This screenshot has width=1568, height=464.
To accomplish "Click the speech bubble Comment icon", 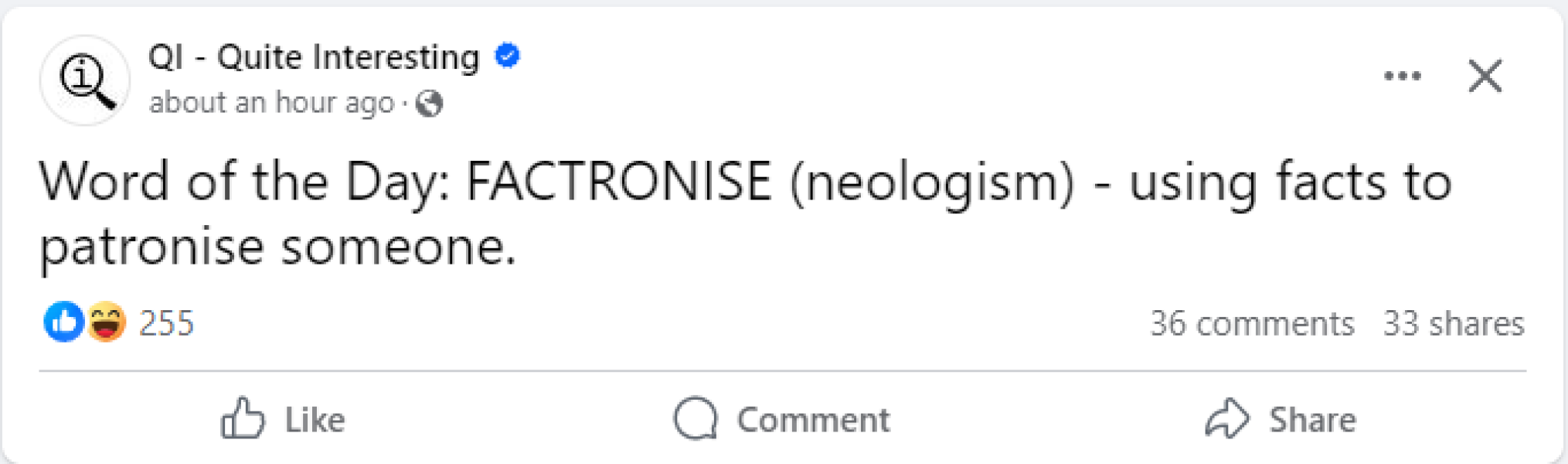I will tap(696, 418).
